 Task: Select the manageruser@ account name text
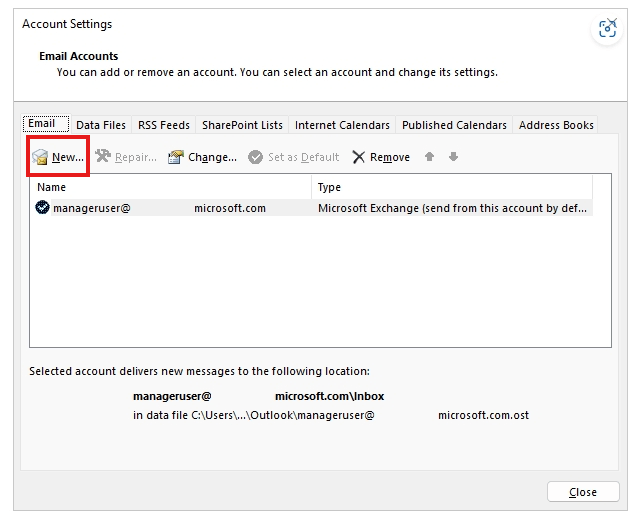92,208
